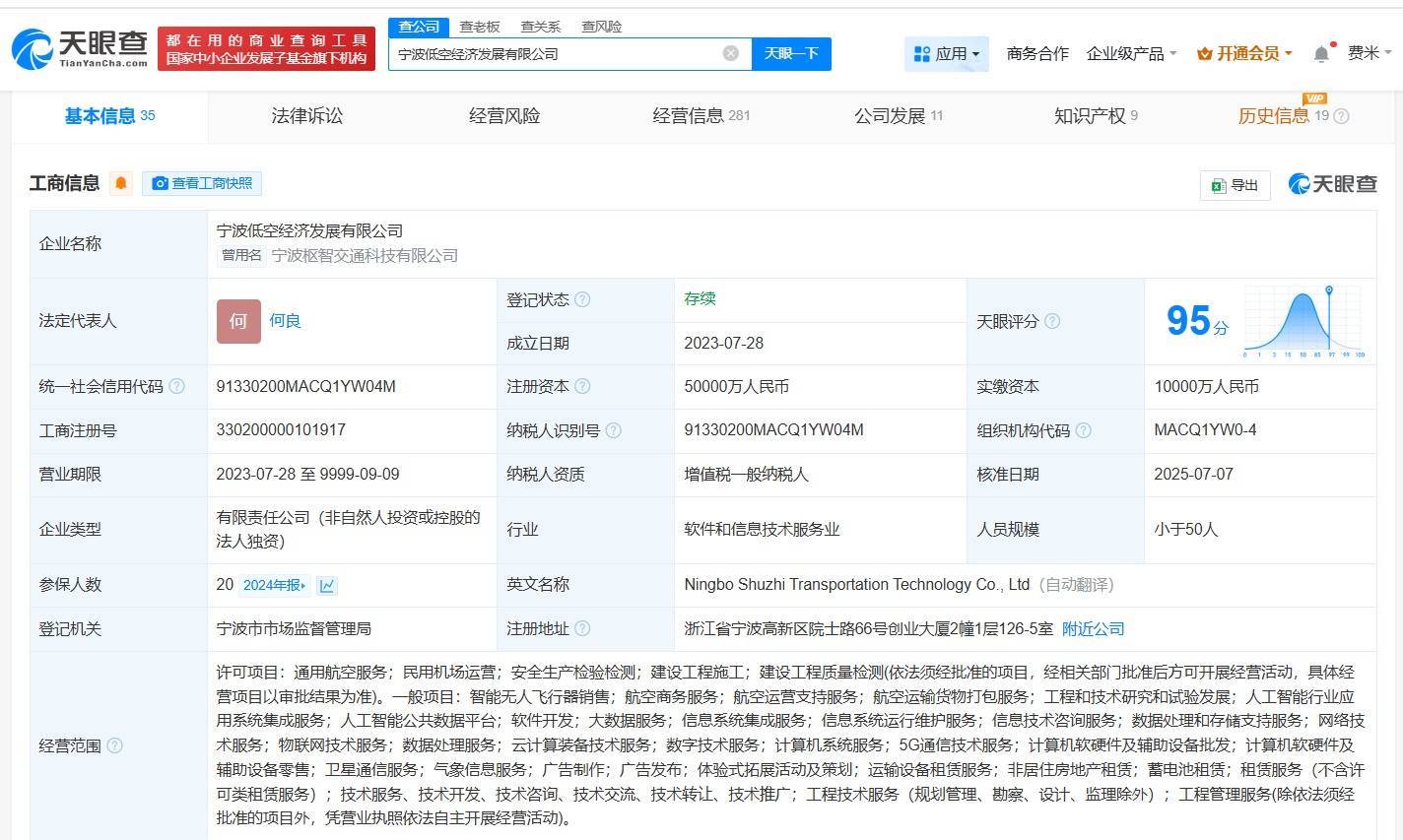Select the 查风险 search tab
1403x840 pixels.
click(601, 27)
